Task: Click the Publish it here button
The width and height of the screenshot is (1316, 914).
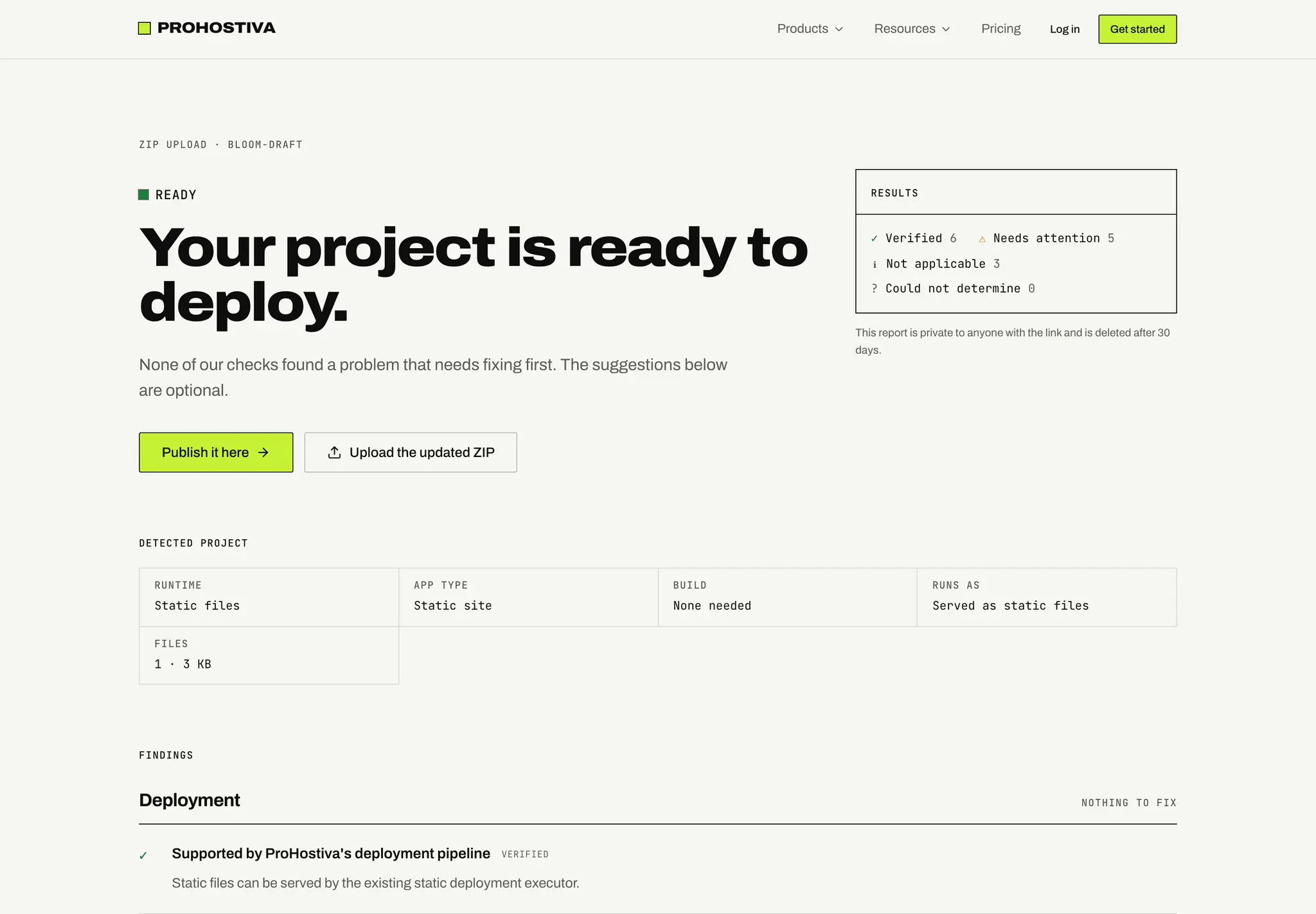Action: pyautogui.click(x=216, y=453)
